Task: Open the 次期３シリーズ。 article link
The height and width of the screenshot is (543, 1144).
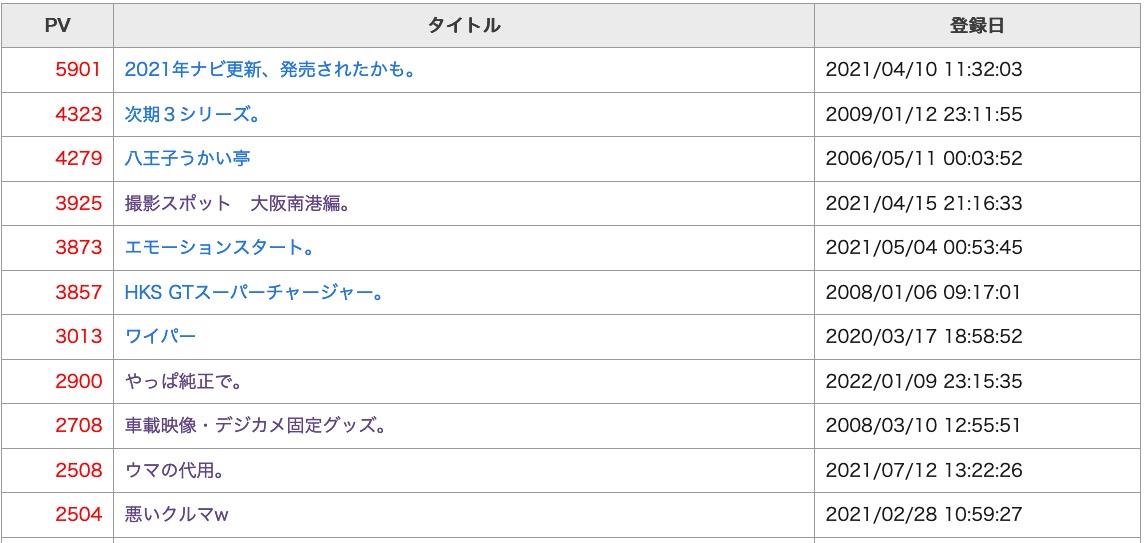Action: 193,115
